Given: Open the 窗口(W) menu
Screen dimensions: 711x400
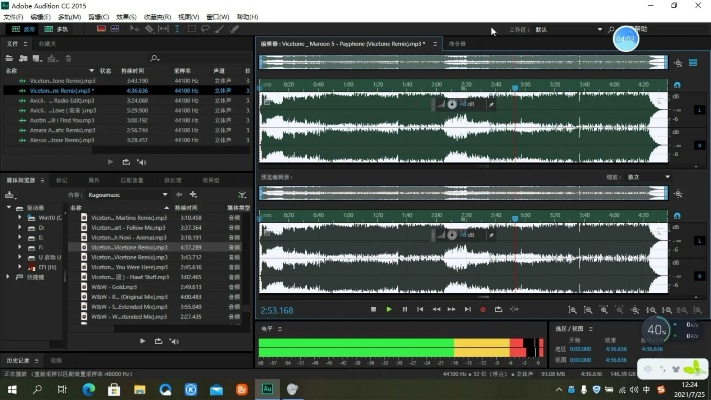Looking at the screenshot, I should point(218,17).
